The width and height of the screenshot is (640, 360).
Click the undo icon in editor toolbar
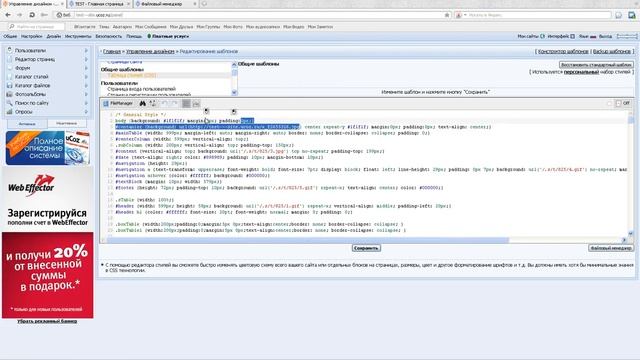(164, 104)
